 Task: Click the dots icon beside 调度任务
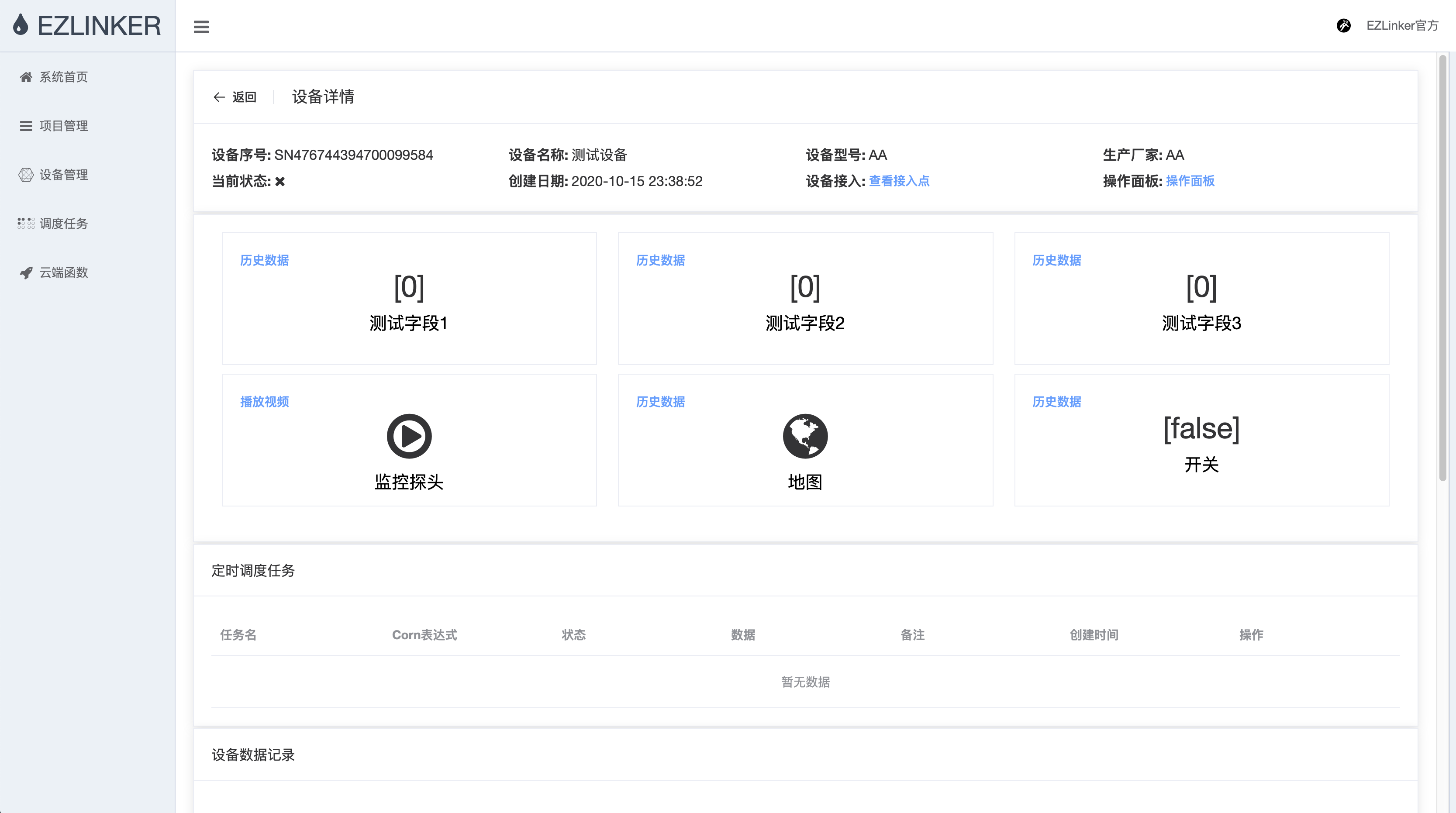(x=26, y=224)
